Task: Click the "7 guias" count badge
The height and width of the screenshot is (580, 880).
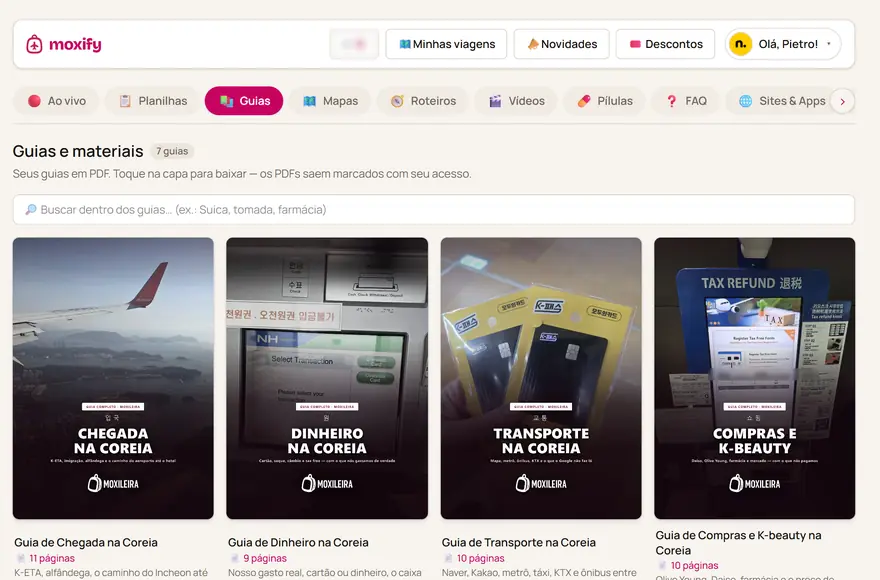Action: (172, 151)
